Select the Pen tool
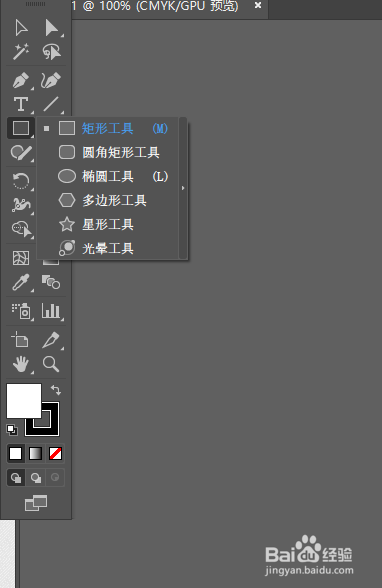Viewport: 382px width, 588px height. [x=21, y=80]
